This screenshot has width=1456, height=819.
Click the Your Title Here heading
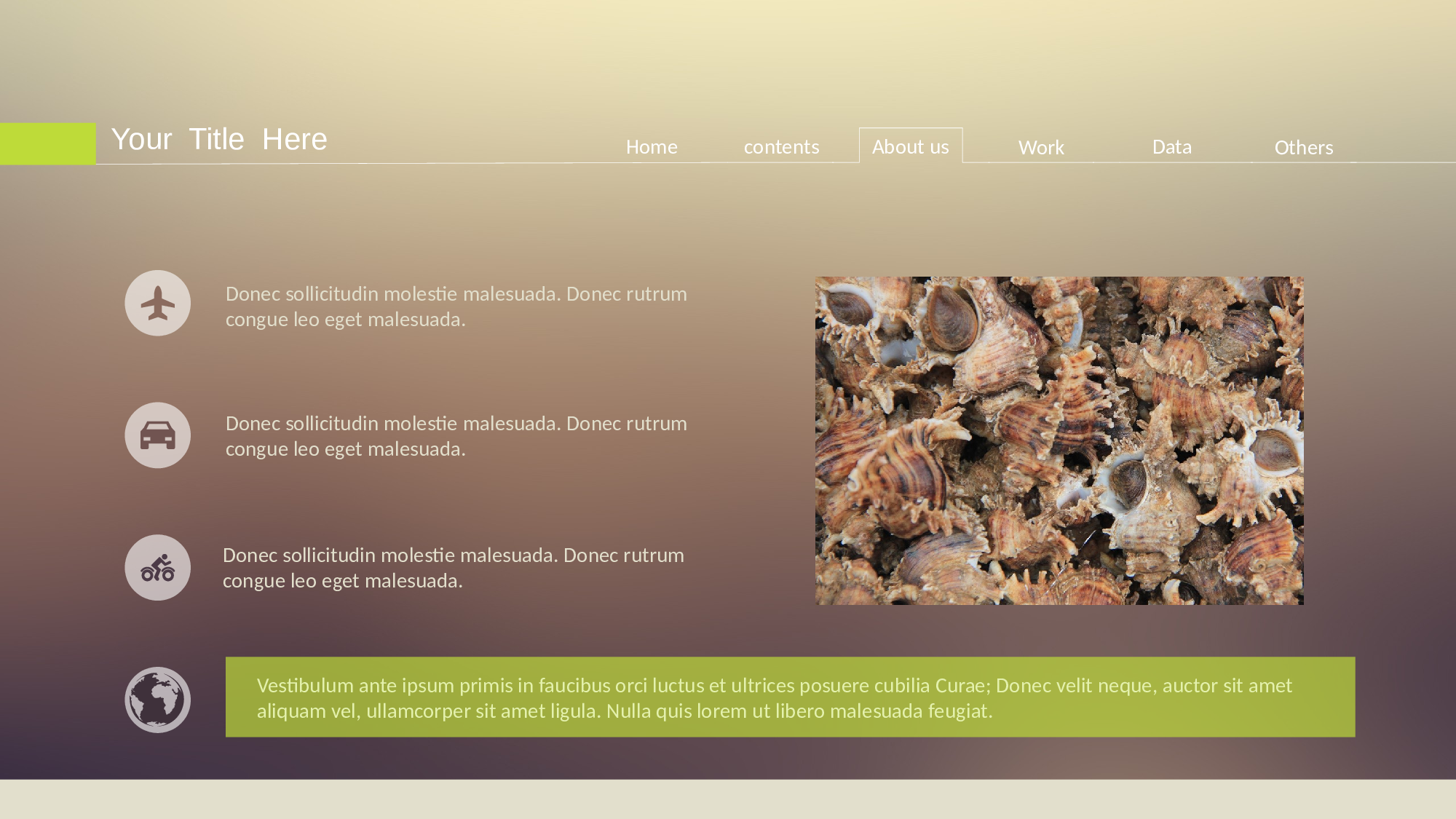coord(219,139)
